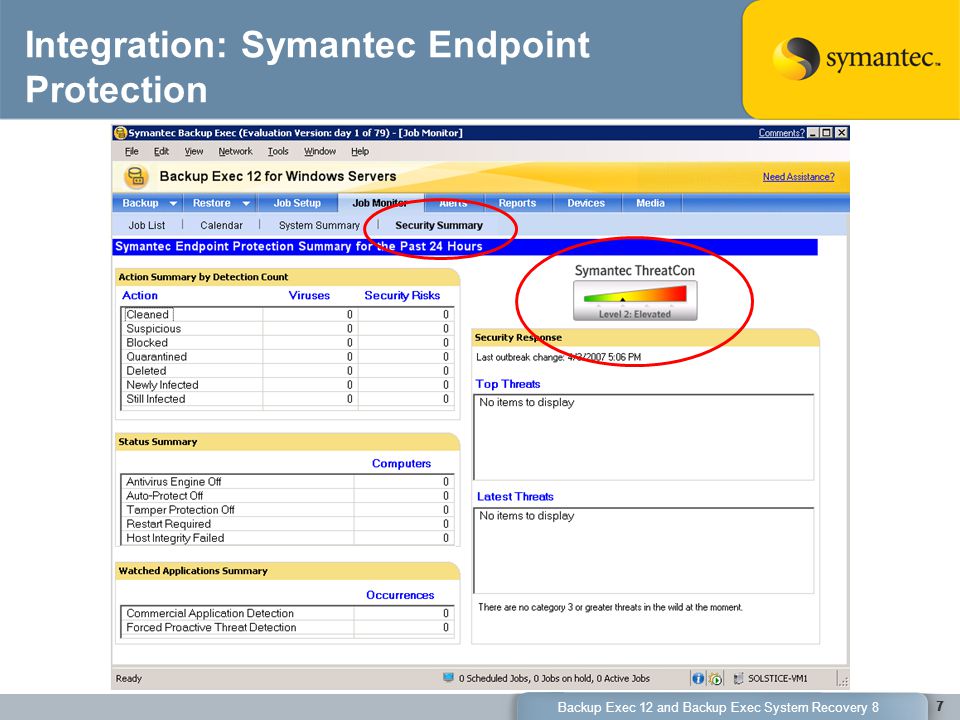
Task: Click the Viruses column header
Action: tap(309, 295)
